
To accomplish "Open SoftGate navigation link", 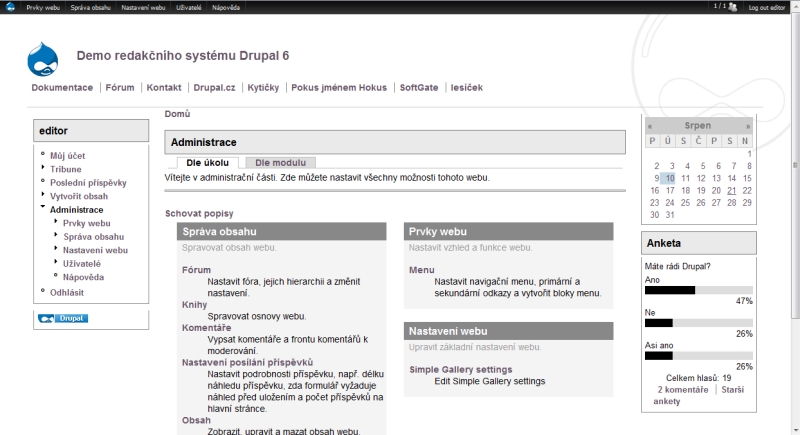I will coord(419,87).
